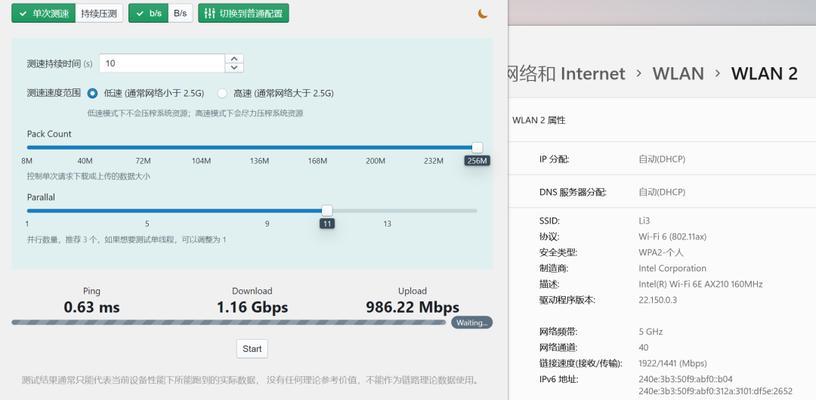Click Intel Corporation manufacturer value

(672, 268)
